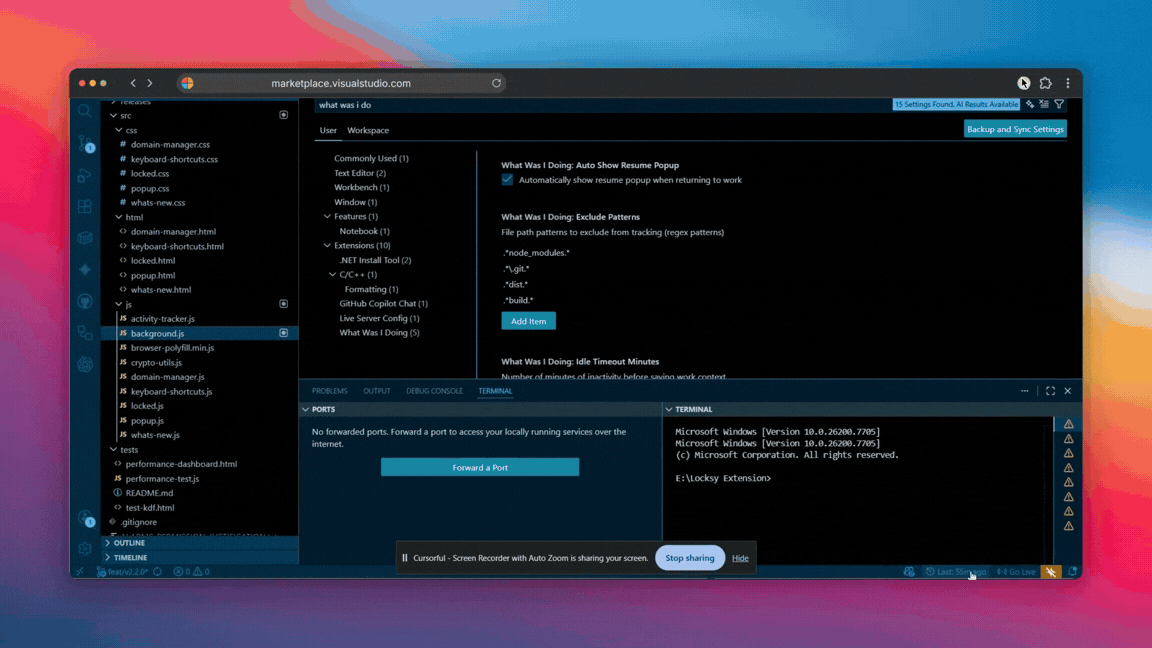
Task: Select What Was I Doing (5) settings category
Action: pos(379,332)
